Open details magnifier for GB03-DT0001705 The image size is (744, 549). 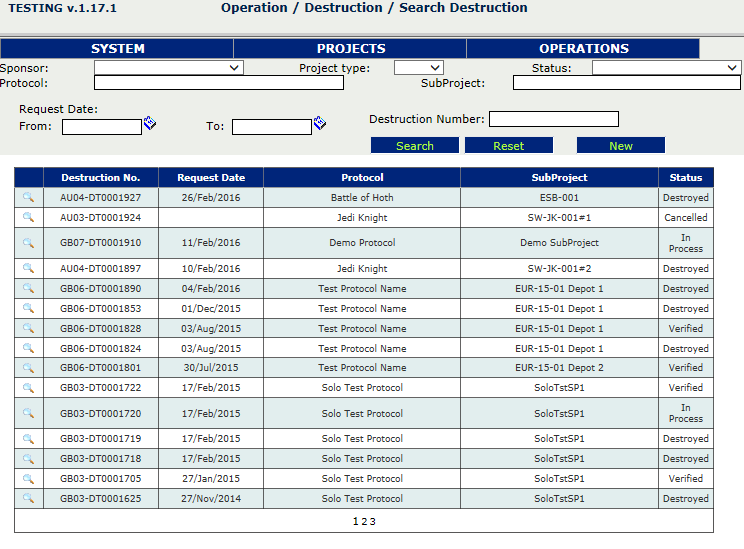click(28, 478)
